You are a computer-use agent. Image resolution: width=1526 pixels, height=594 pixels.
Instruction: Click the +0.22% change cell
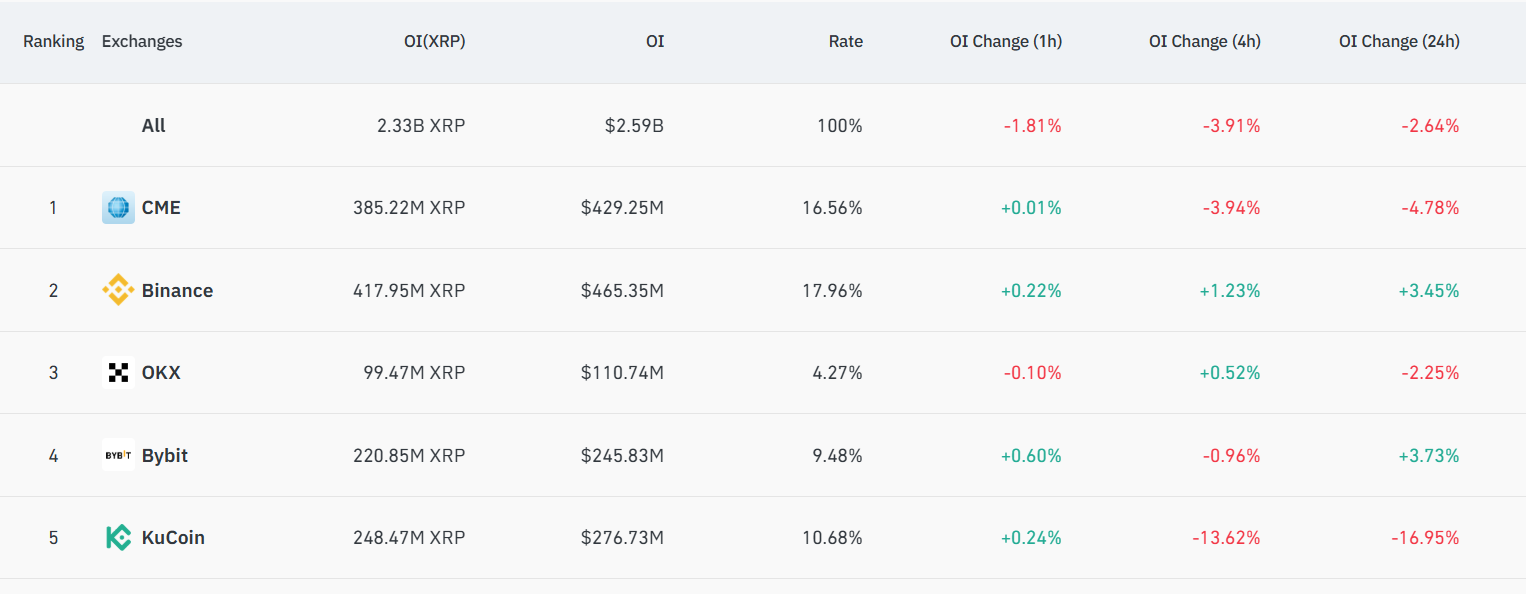click(1031, 291)
